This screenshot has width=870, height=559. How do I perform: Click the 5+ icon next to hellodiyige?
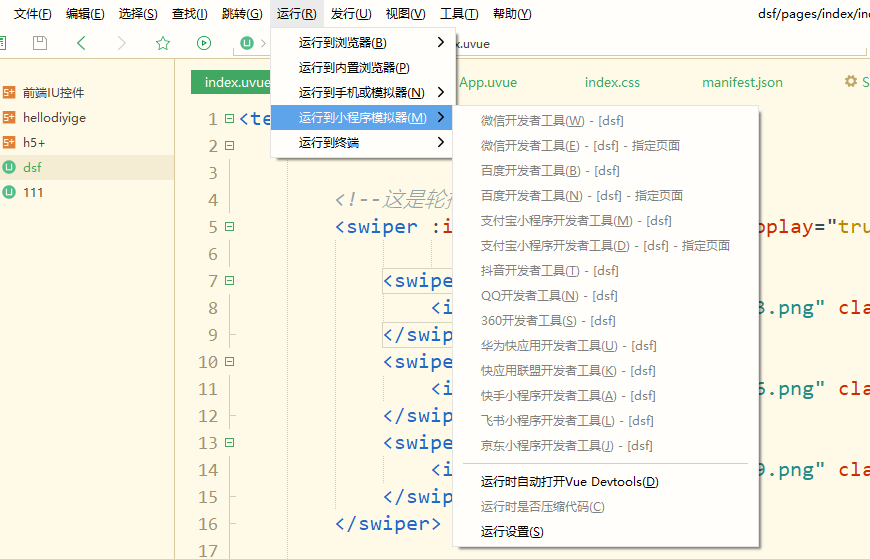click(9, 117)
